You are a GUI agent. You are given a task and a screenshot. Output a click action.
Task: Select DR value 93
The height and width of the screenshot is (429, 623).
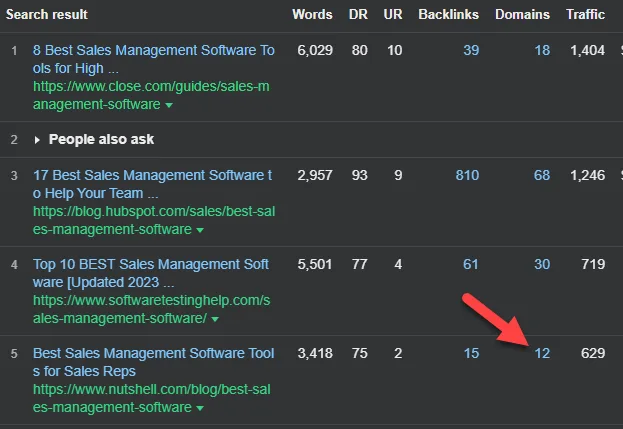(359, 176)
